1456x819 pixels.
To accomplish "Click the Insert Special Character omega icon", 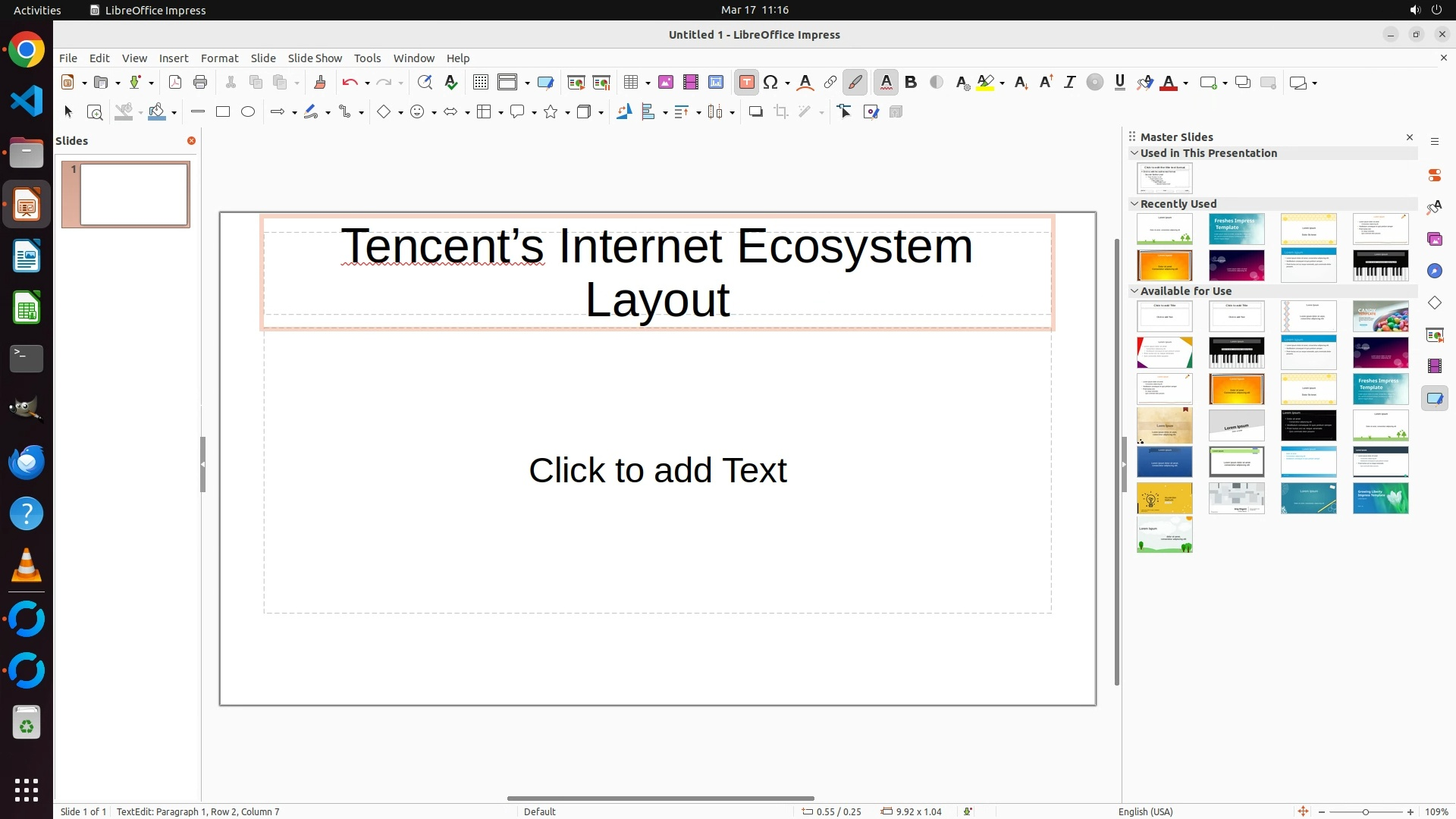I will pos(771,83).
